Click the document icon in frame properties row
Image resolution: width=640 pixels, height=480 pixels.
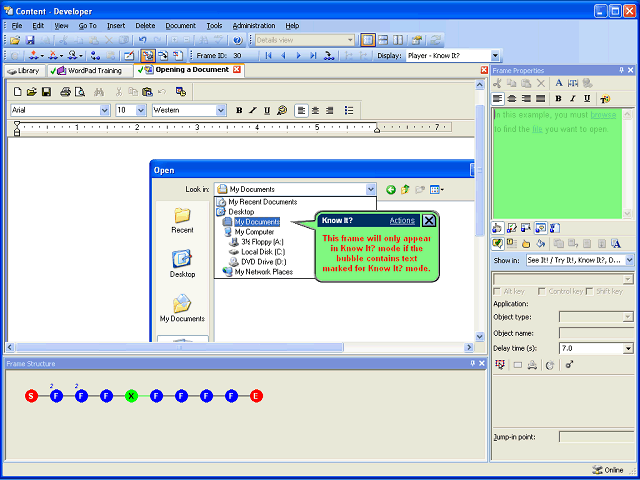(555, 227)
